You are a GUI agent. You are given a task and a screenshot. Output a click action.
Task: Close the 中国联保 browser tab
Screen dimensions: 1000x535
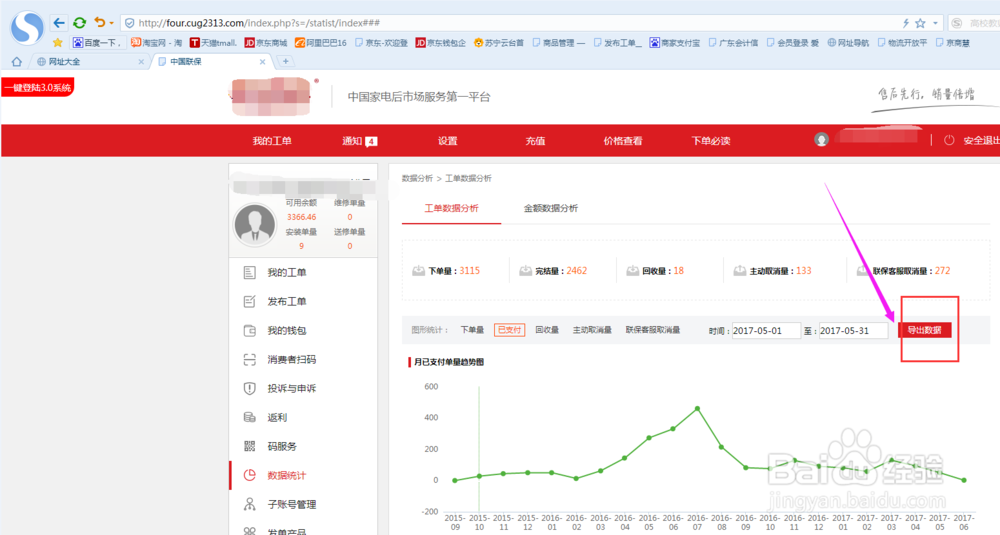pos(262,62)
